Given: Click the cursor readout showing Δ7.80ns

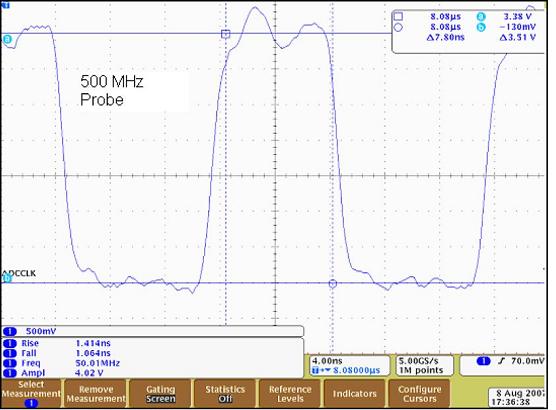Looking at the screenshot, I should pyautogui.click(x=445, y=37).
